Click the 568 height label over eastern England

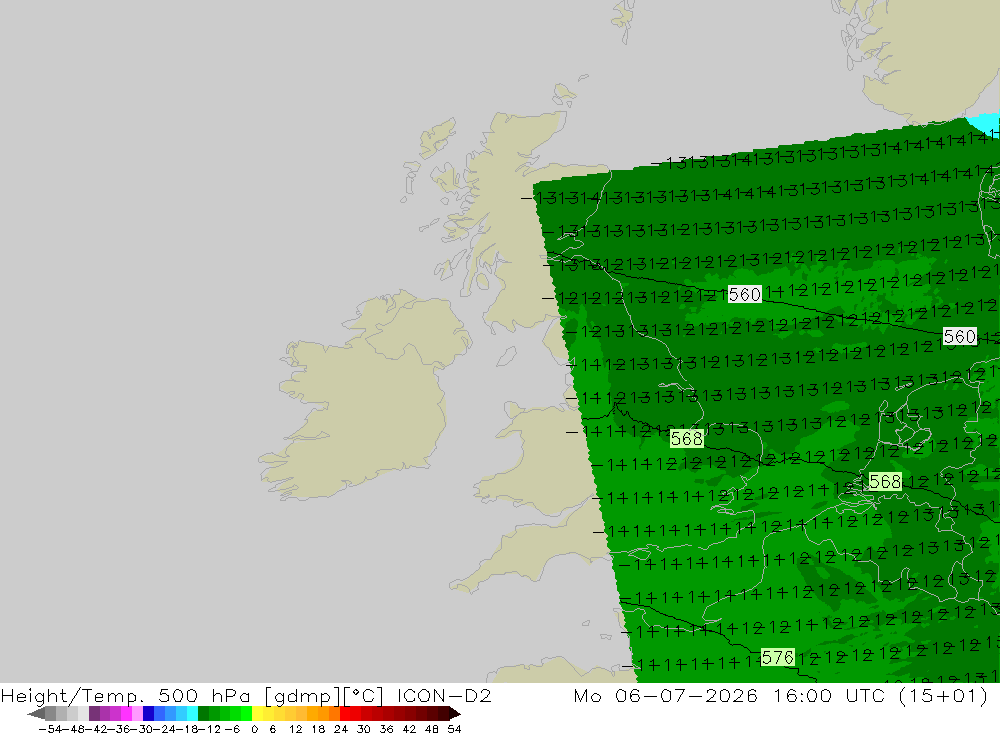coord(687,438)
